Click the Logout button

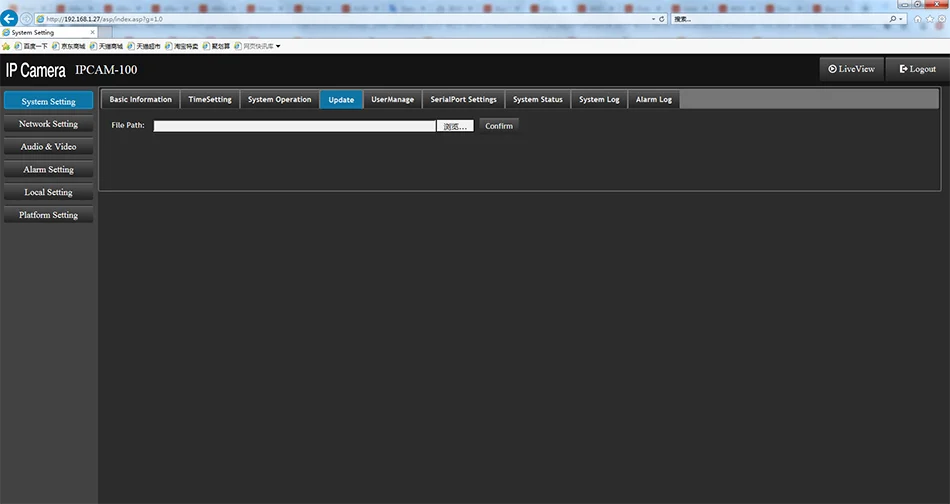tap(917, 69)
